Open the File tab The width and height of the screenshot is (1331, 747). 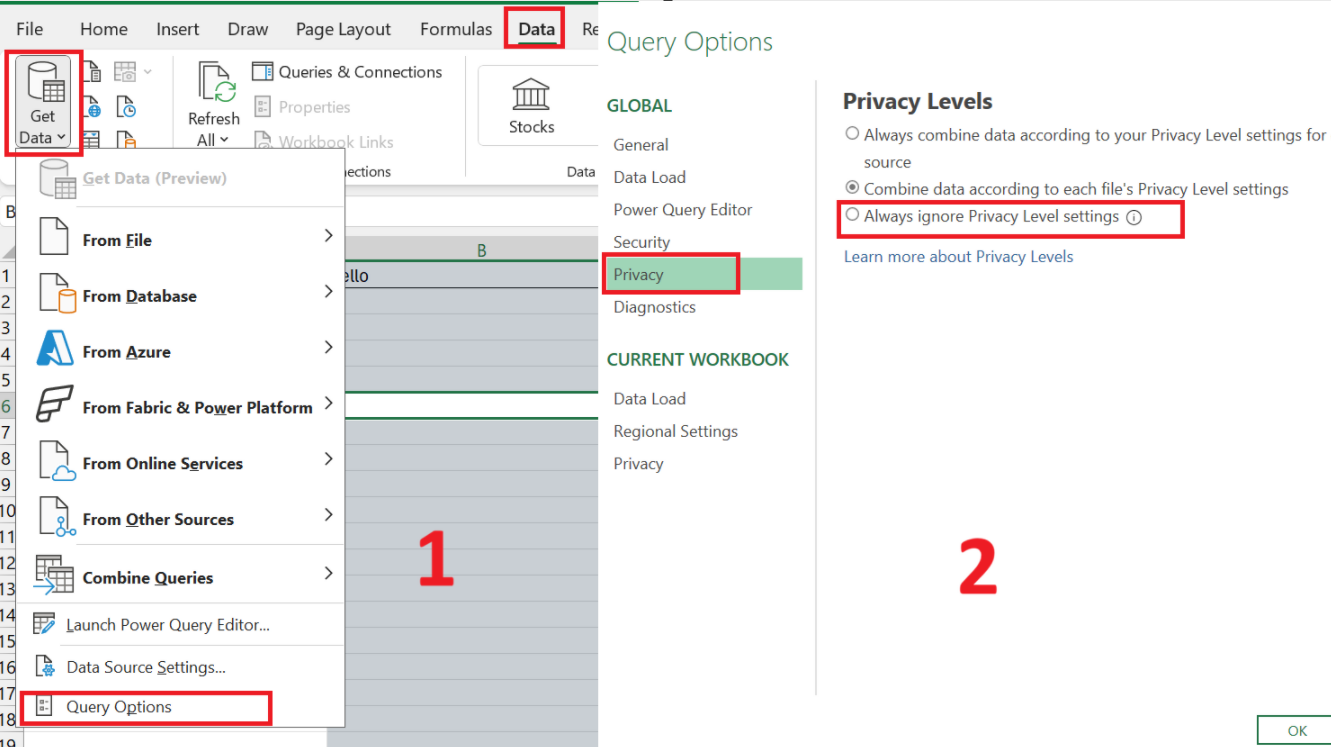(30, 29)
